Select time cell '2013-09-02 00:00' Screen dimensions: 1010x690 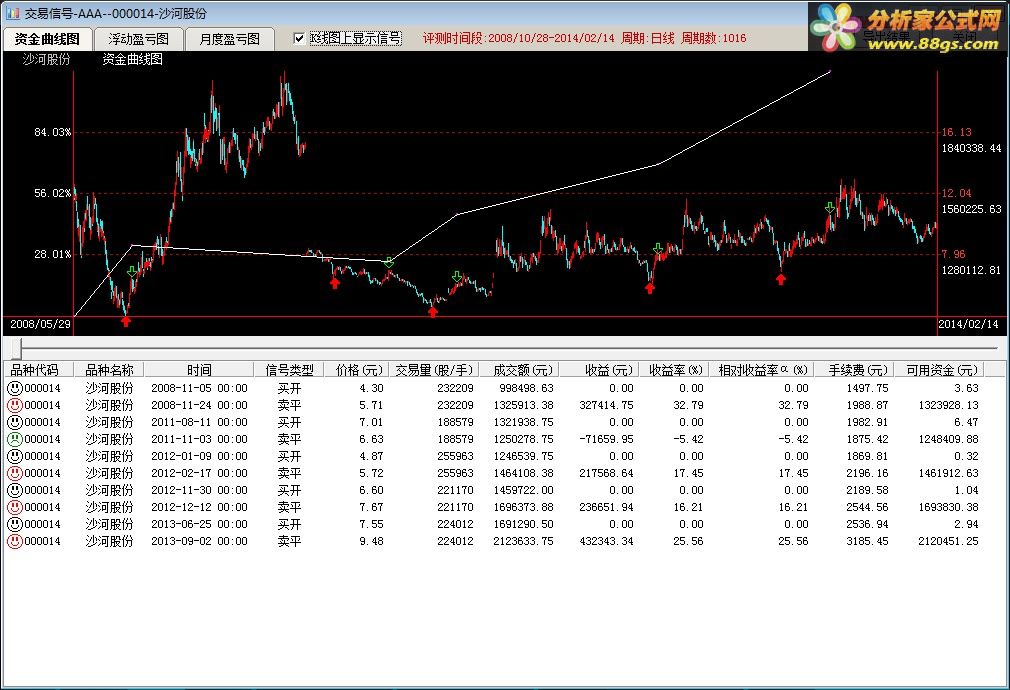coord(199,542)
